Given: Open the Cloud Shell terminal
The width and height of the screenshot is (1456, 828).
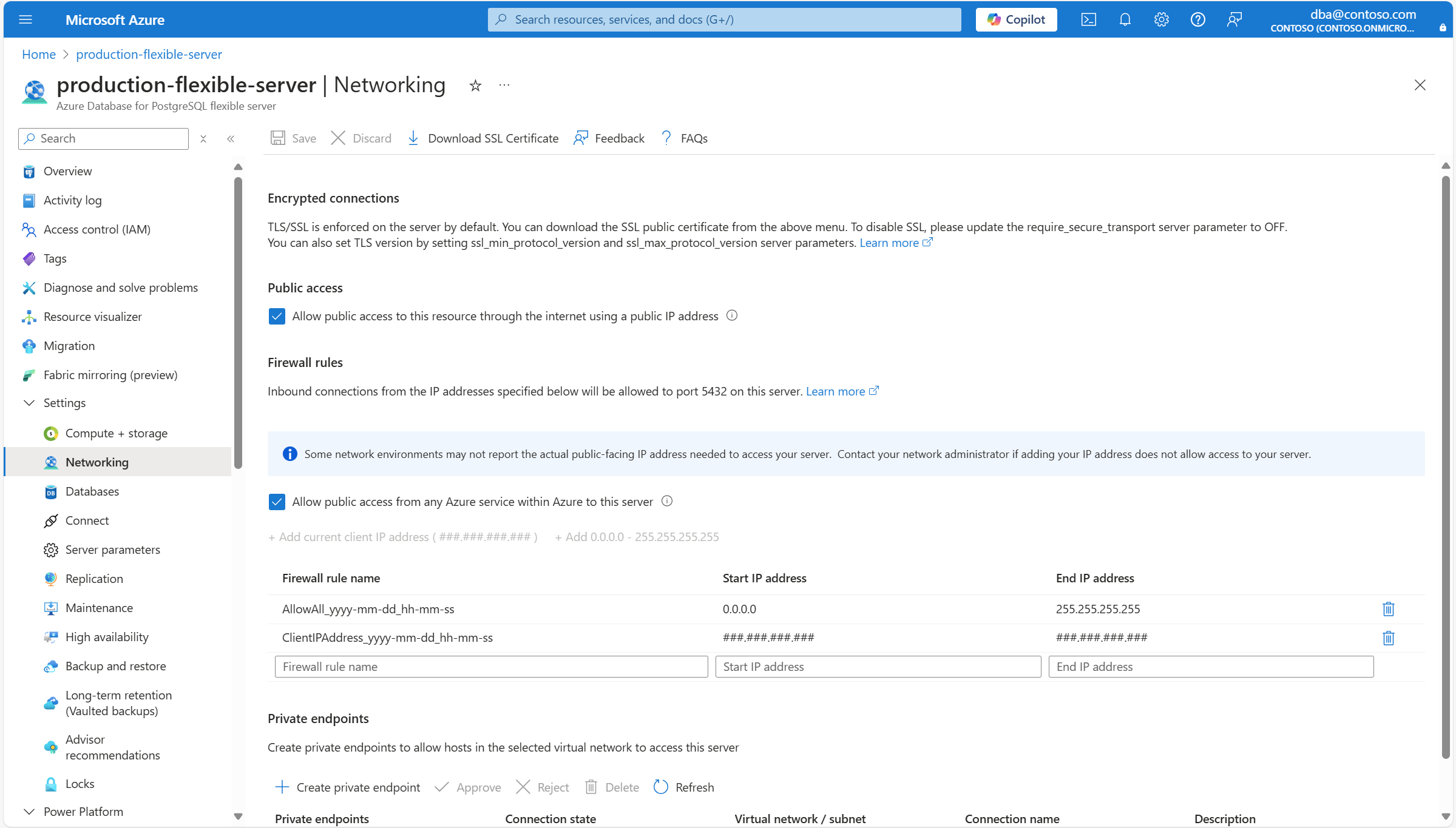Looking at the screenshot, I should click(1088, 19).
